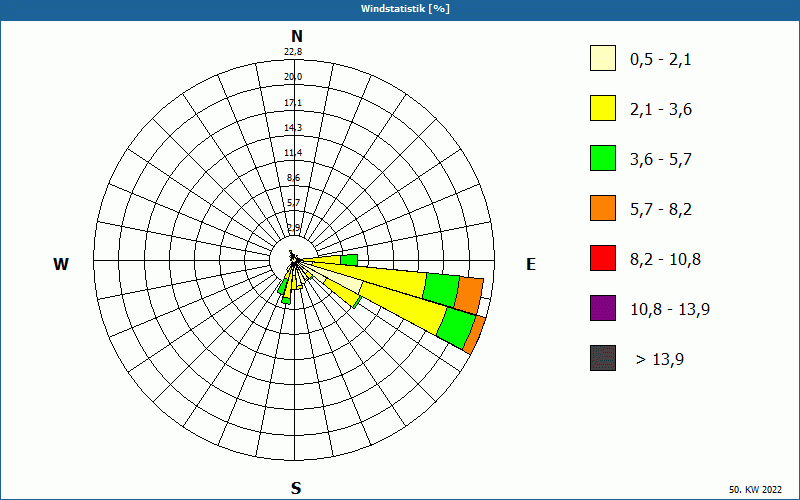Click the small green bar segment pointing east
Screen dimensions: 800x500
pyautogui.click(x=349, y=260)
